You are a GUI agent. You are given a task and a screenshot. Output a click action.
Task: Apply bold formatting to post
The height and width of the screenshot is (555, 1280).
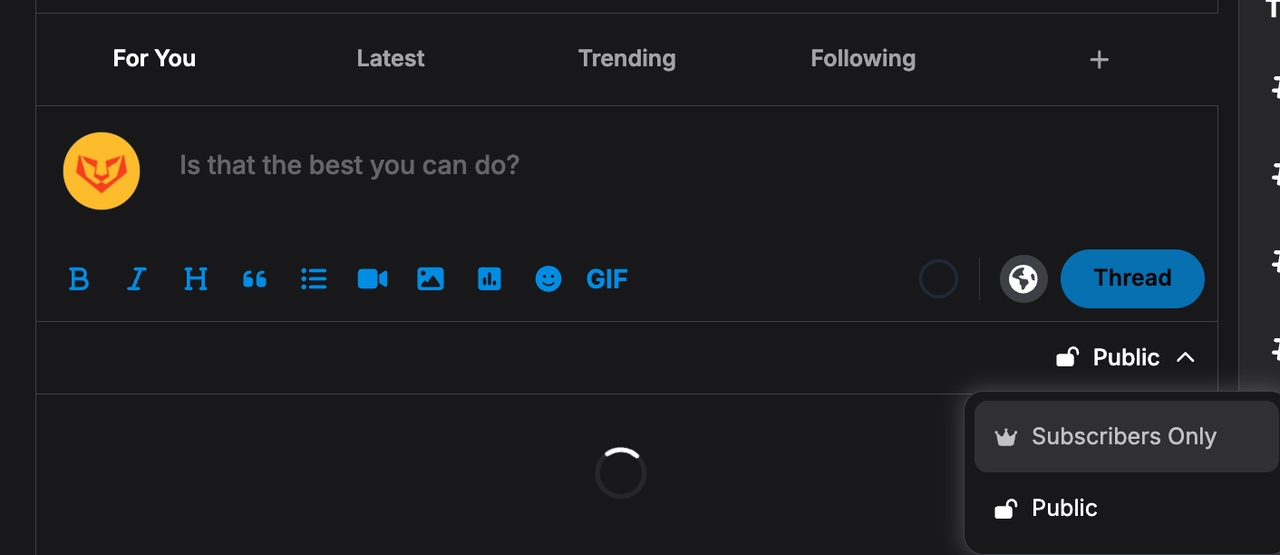[x=78, y=279]
